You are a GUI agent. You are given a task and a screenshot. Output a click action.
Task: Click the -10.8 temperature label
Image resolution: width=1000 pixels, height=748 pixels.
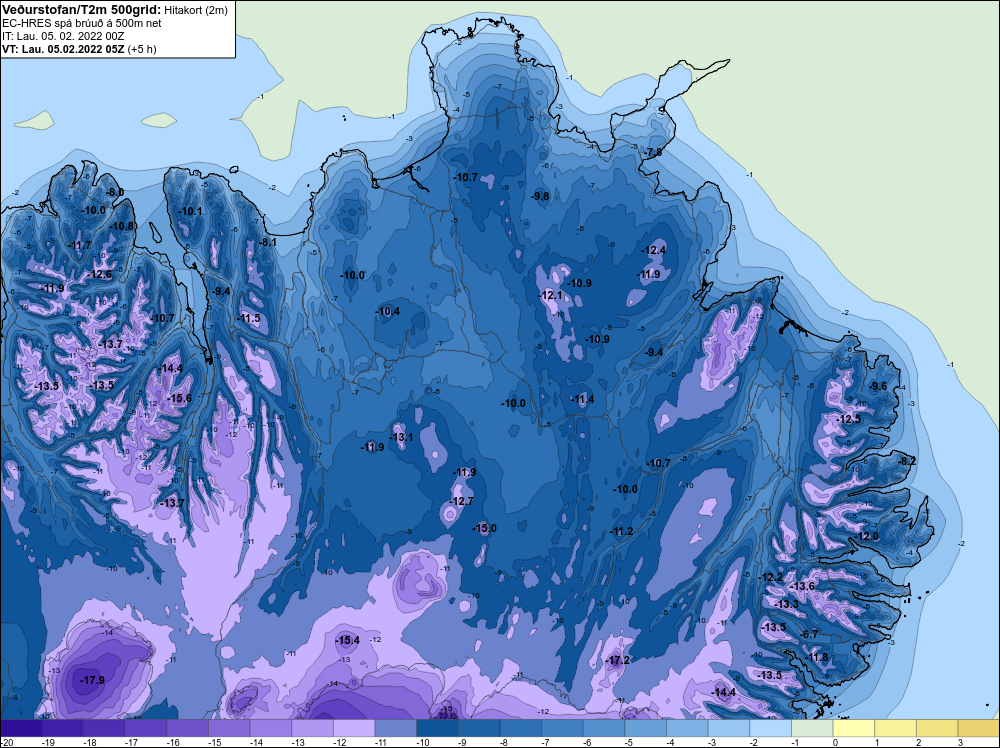coord(122,226)
